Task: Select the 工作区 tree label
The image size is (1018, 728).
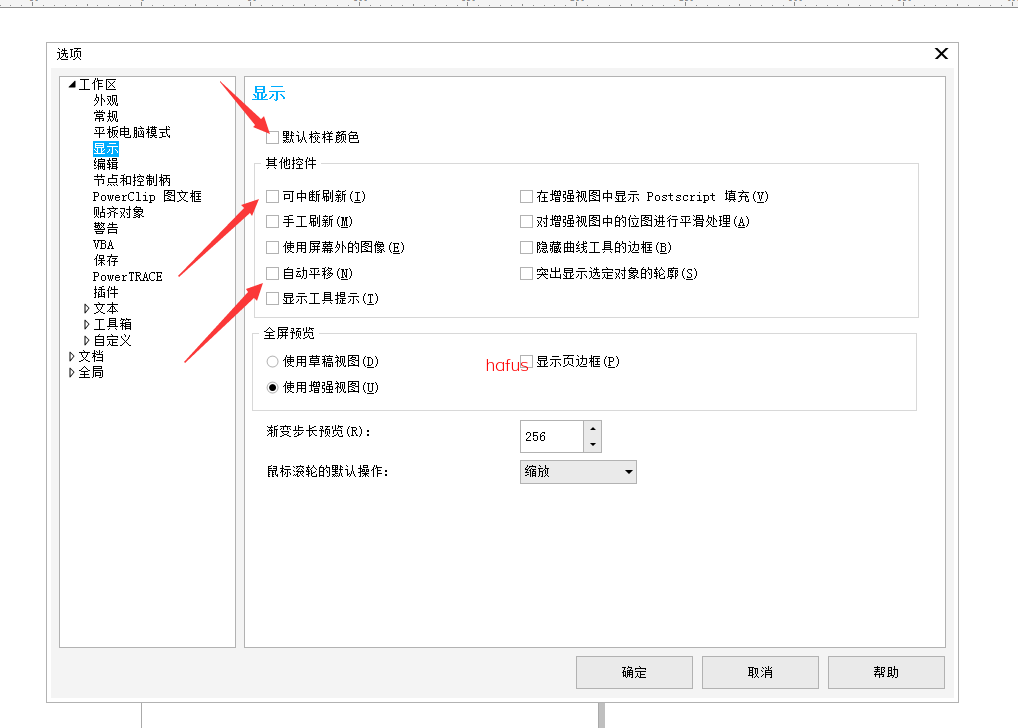Action: 97,84
